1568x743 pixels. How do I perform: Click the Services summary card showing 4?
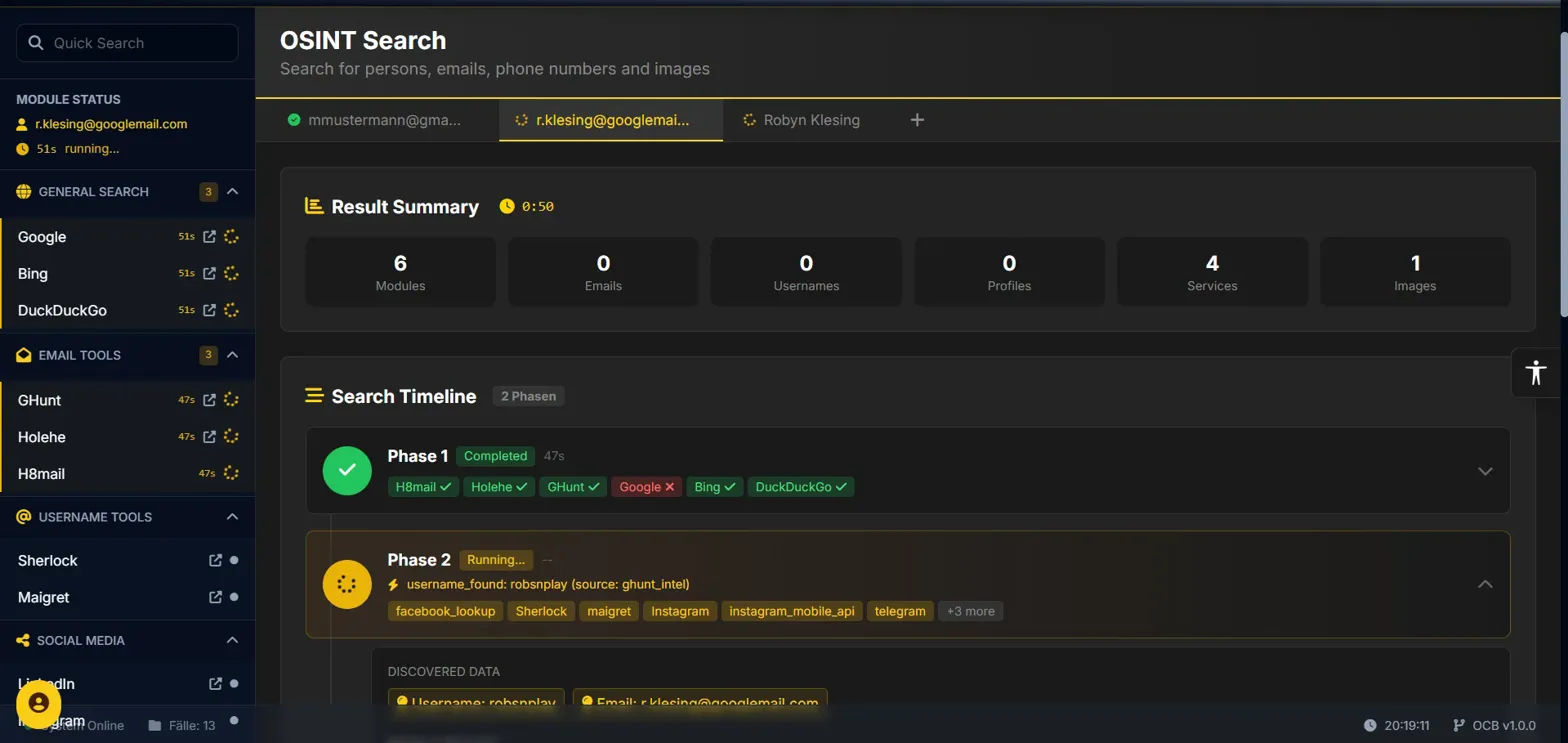(x=1212, y=272)
